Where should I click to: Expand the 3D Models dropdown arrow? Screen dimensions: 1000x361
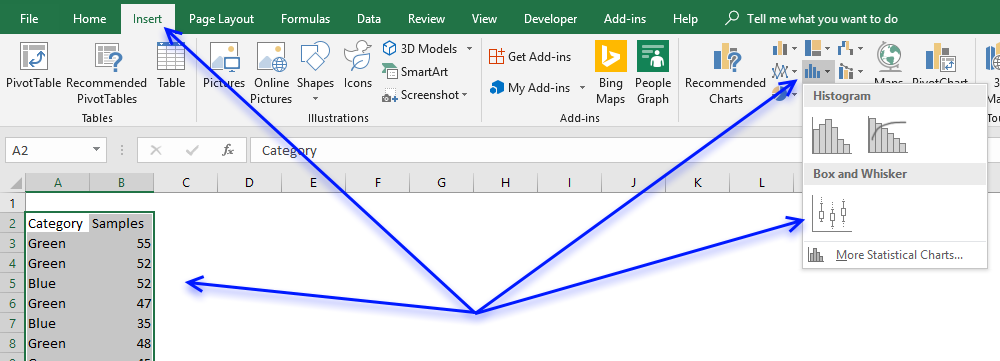pos(469,48)
